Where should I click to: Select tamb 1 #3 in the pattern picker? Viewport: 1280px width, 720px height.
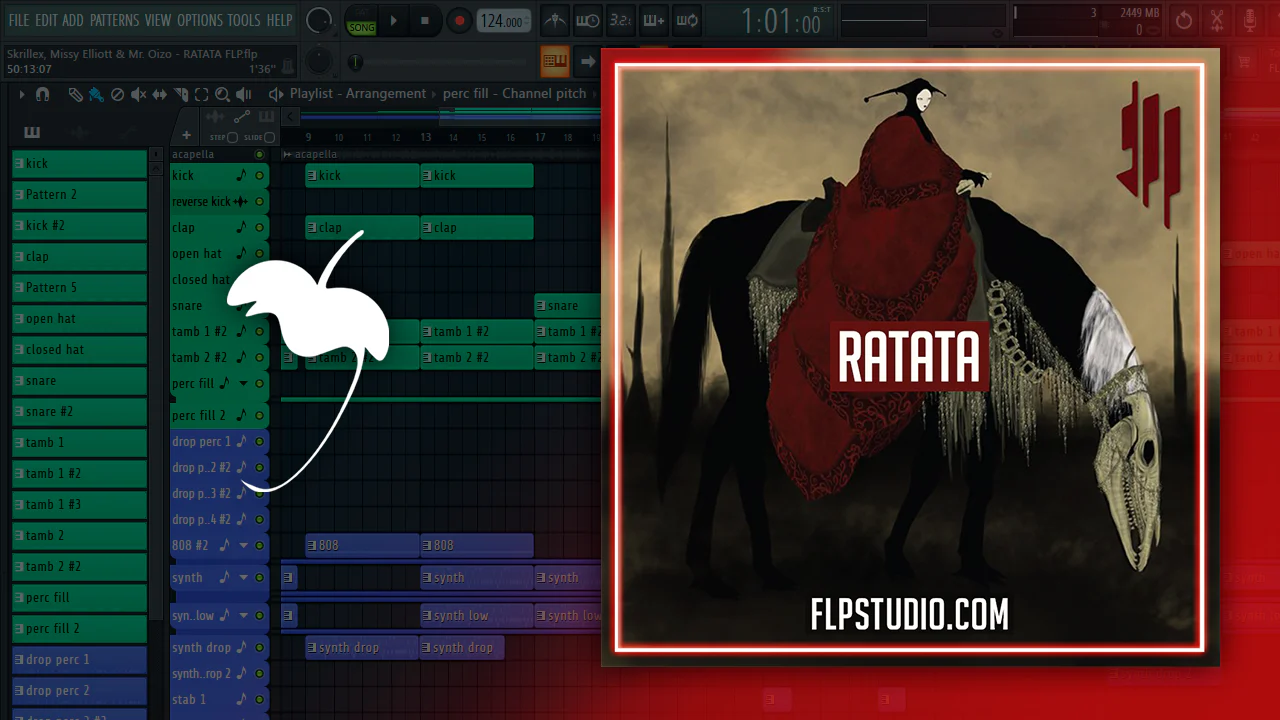click(79, 504)
